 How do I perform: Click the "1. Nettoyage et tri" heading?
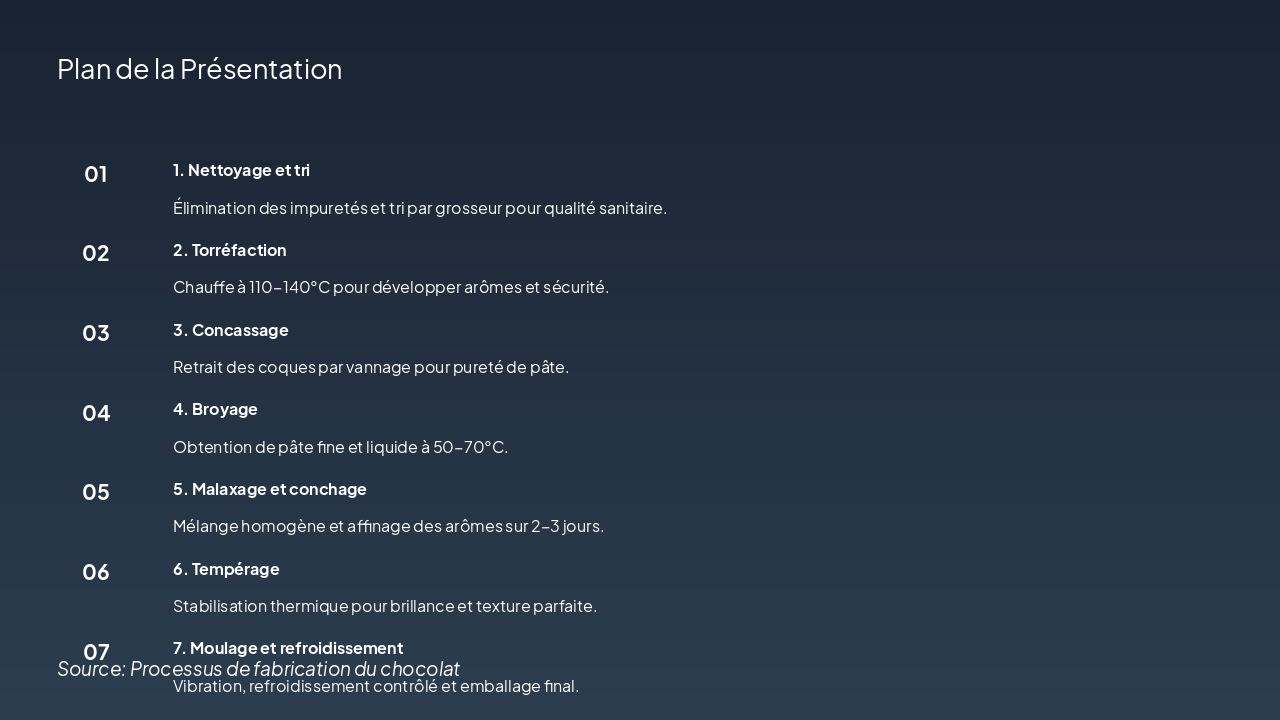pos(241,170)
